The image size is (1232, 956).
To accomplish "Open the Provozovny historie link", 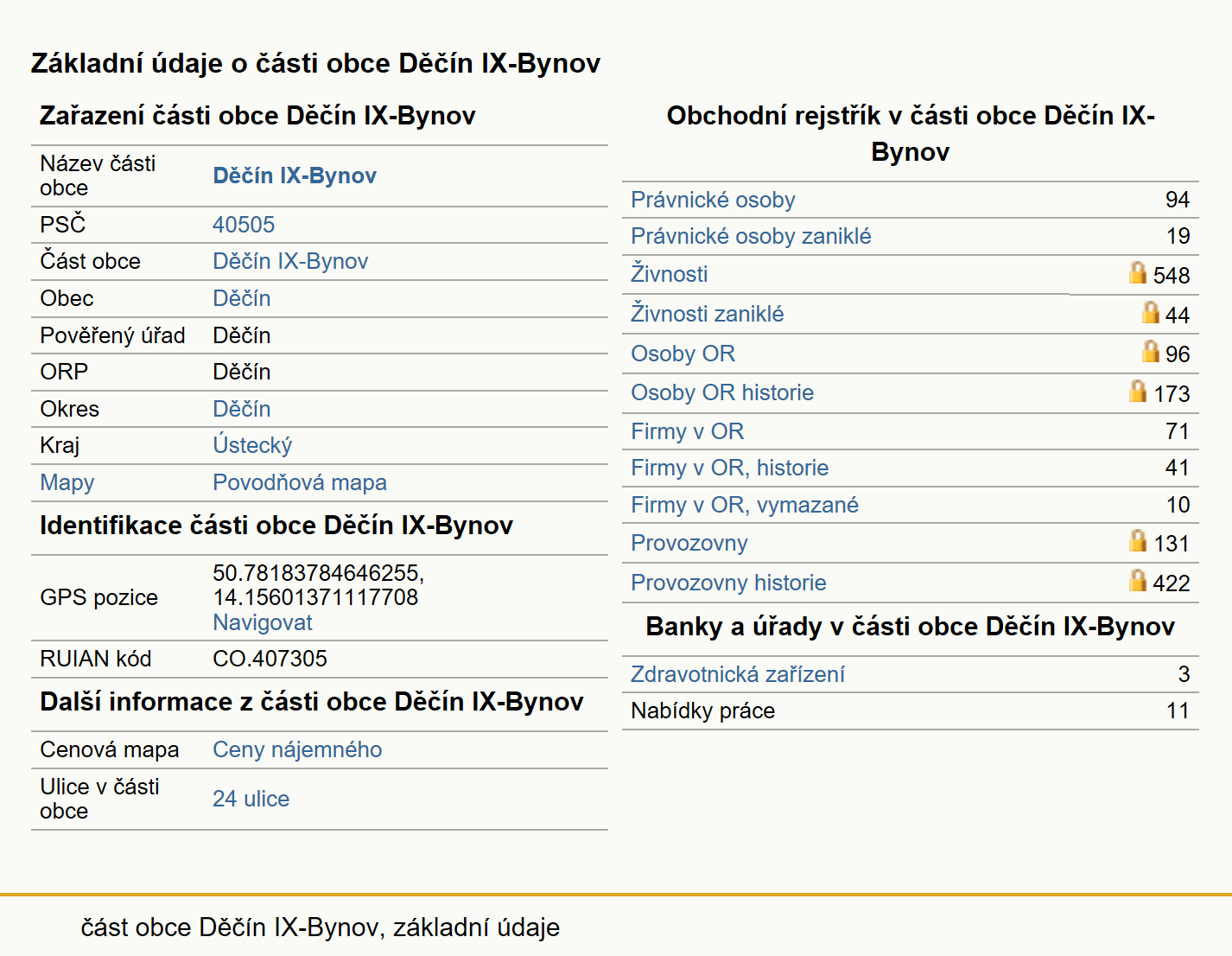I will [728, 583].
